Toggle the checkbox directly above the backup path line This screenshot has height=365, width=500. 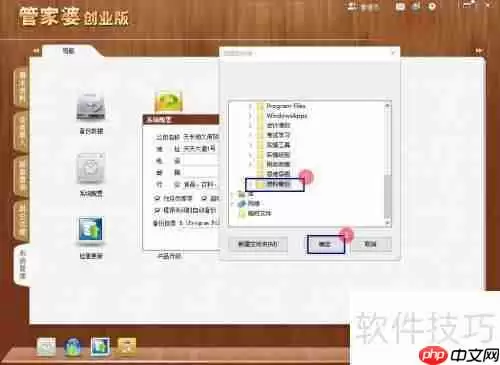click(x=157, y=210)
